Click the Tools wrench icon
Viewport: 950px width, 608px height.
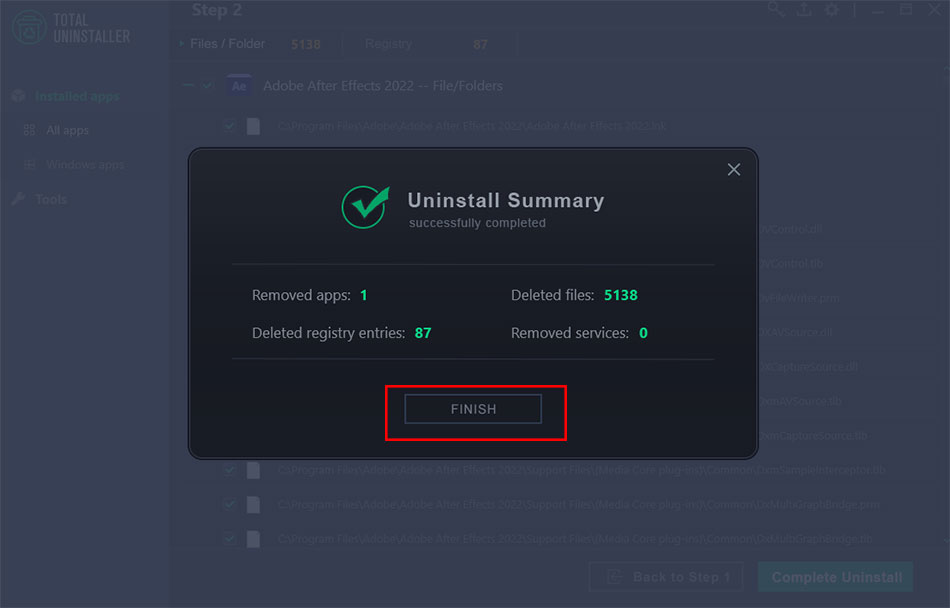(19, 199)
